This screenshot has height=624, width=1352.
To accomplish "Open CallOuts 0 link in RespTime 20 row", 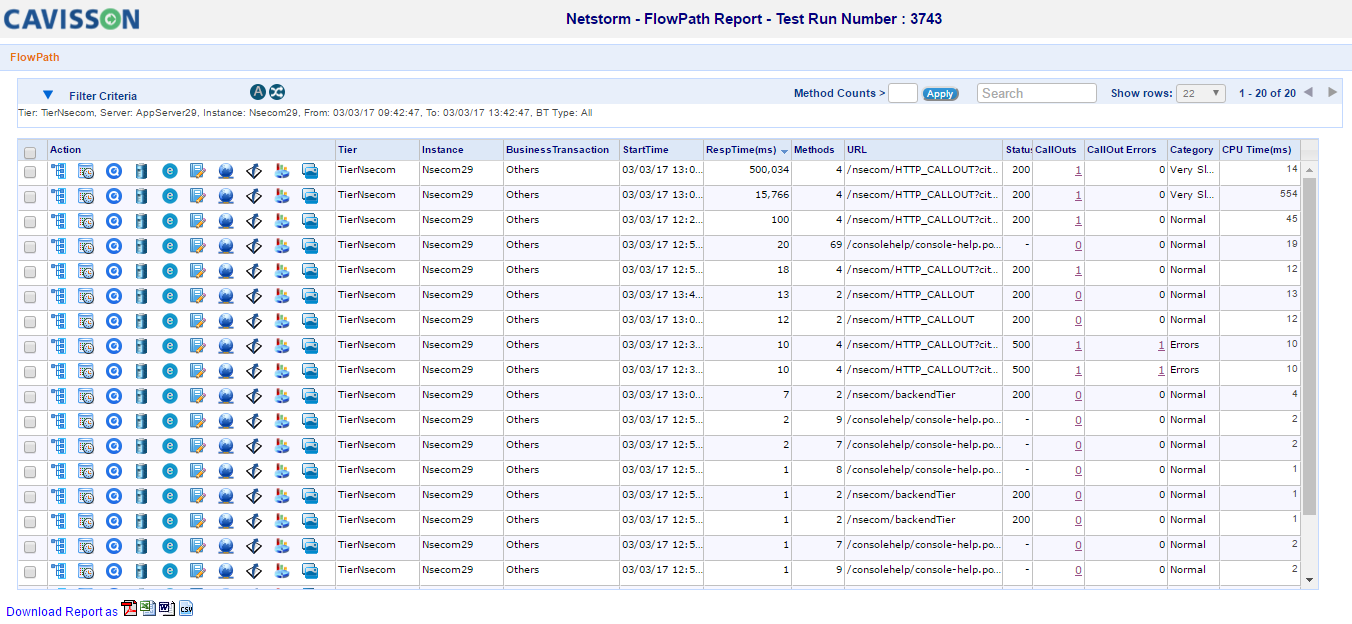I will [x=1078, y=245].
